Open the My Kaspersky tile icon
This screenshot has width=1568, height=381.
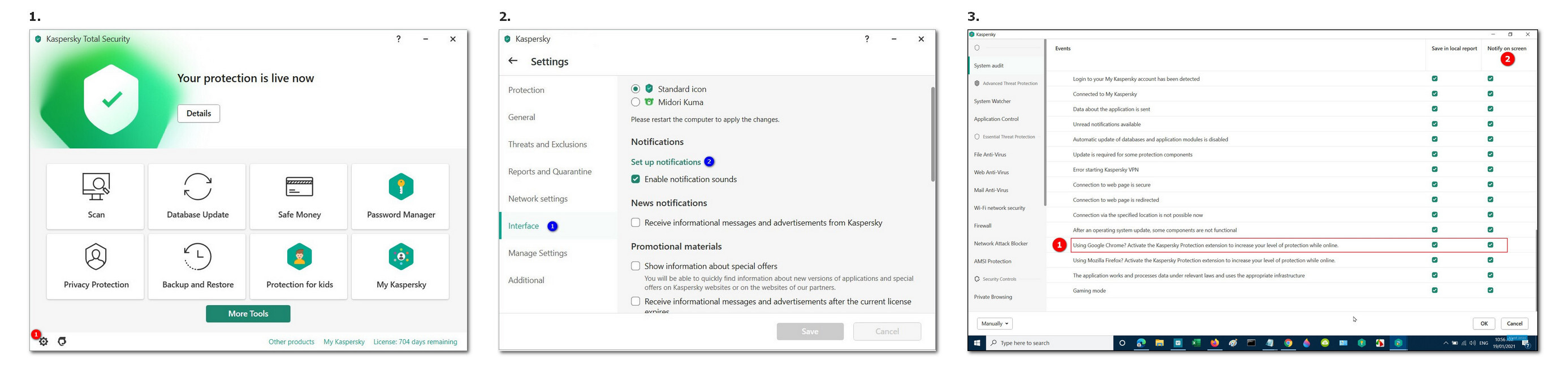point(401,257)
